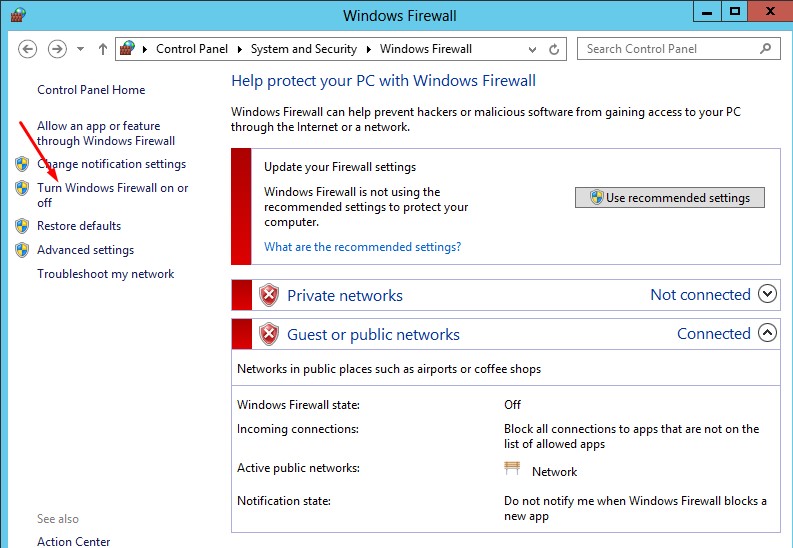Select System and Security in breadcrumb

click(303, 49)
